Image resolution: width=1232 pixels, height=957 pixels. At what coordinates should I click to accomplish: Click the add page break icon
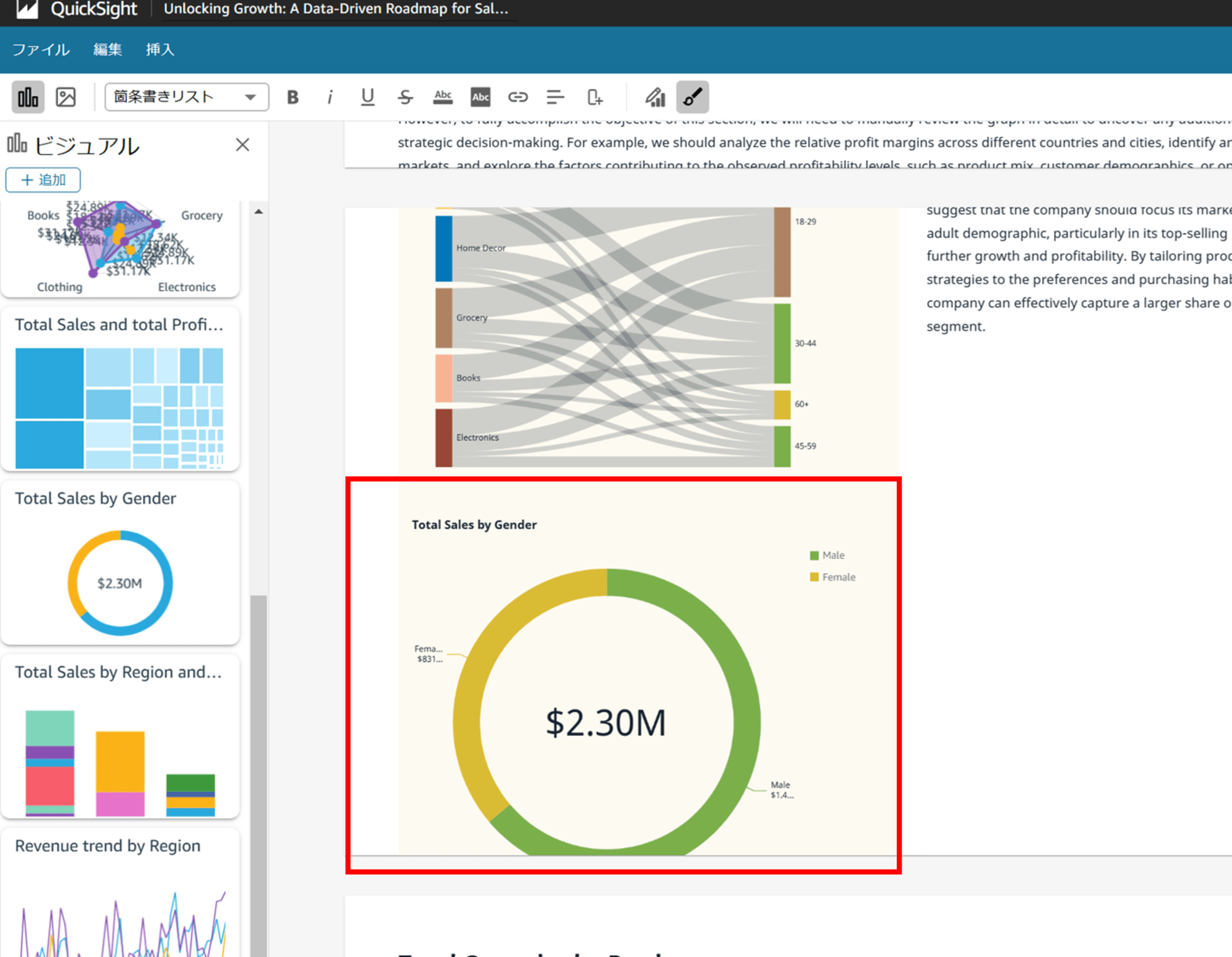pyautogui.click(x=594, y=97)
